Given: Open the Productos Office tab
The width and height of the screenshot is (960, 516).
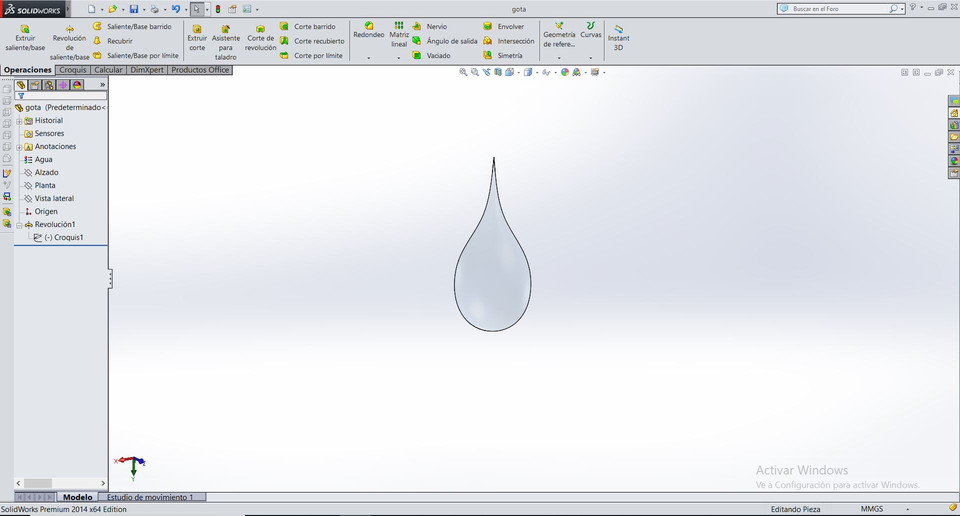Looking at the screenshot, I should pos(200,70).
